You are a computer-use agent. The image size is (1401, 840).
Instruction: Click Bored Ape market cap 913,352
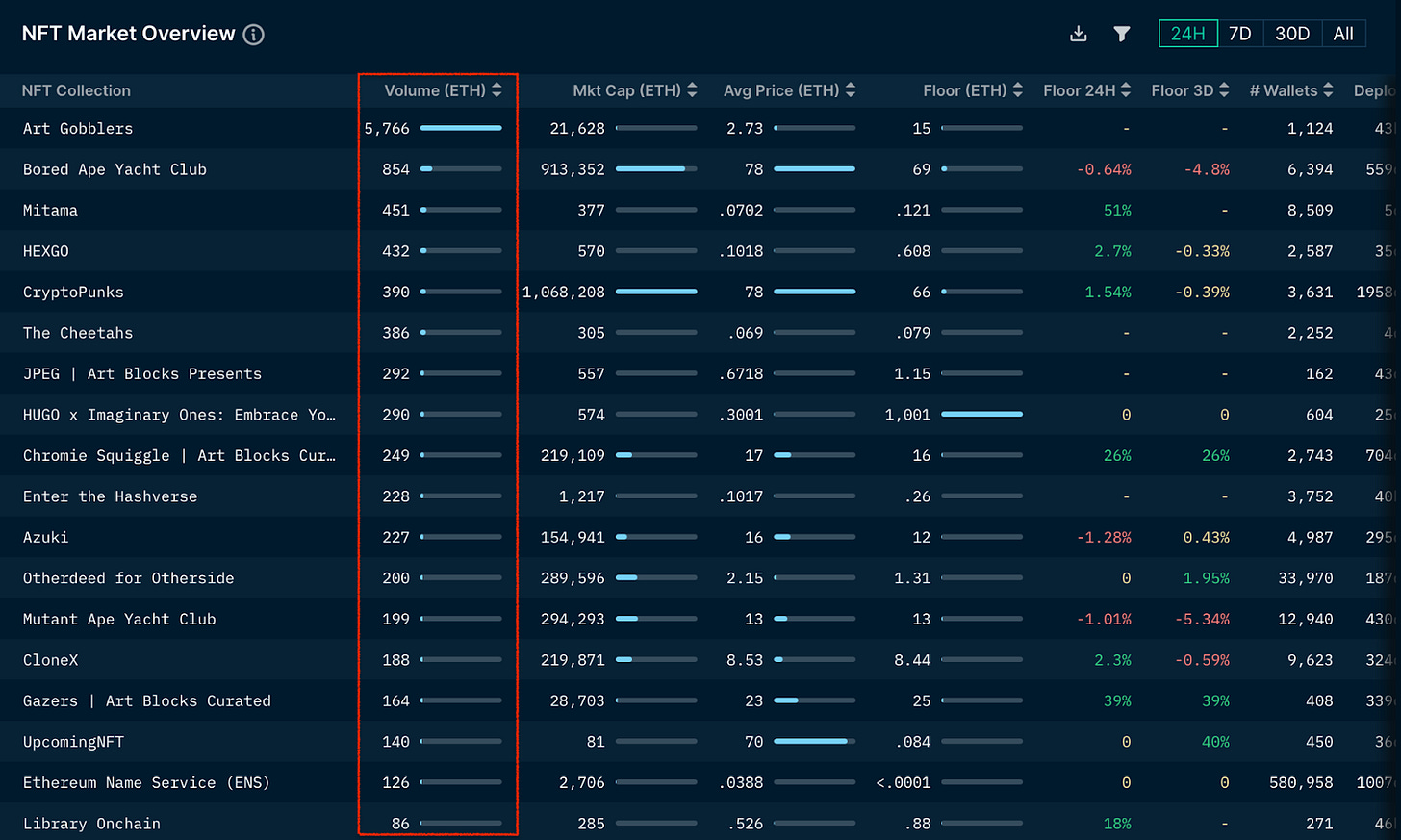[x=573, y=169]
